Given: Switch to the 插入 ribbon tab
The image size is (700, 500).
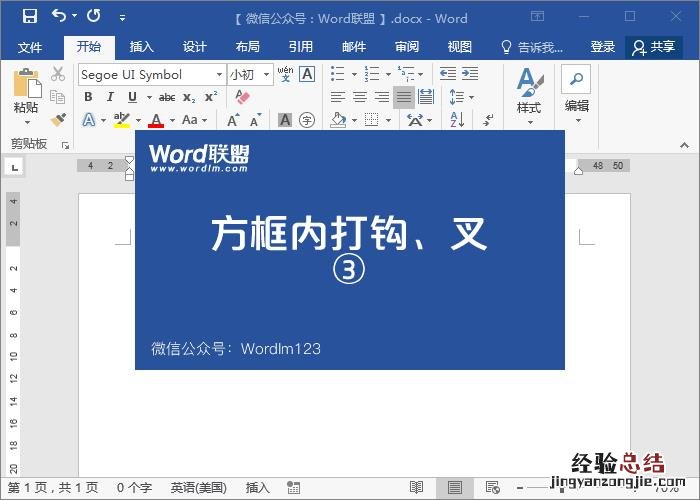Looking at the screenshot, I should click(142, 47).
